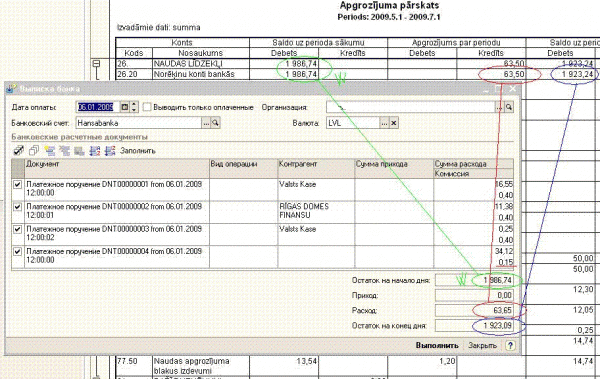Open the calendar picker beside payment date
This screenshot has height=379, width=600.
(125, 107)
